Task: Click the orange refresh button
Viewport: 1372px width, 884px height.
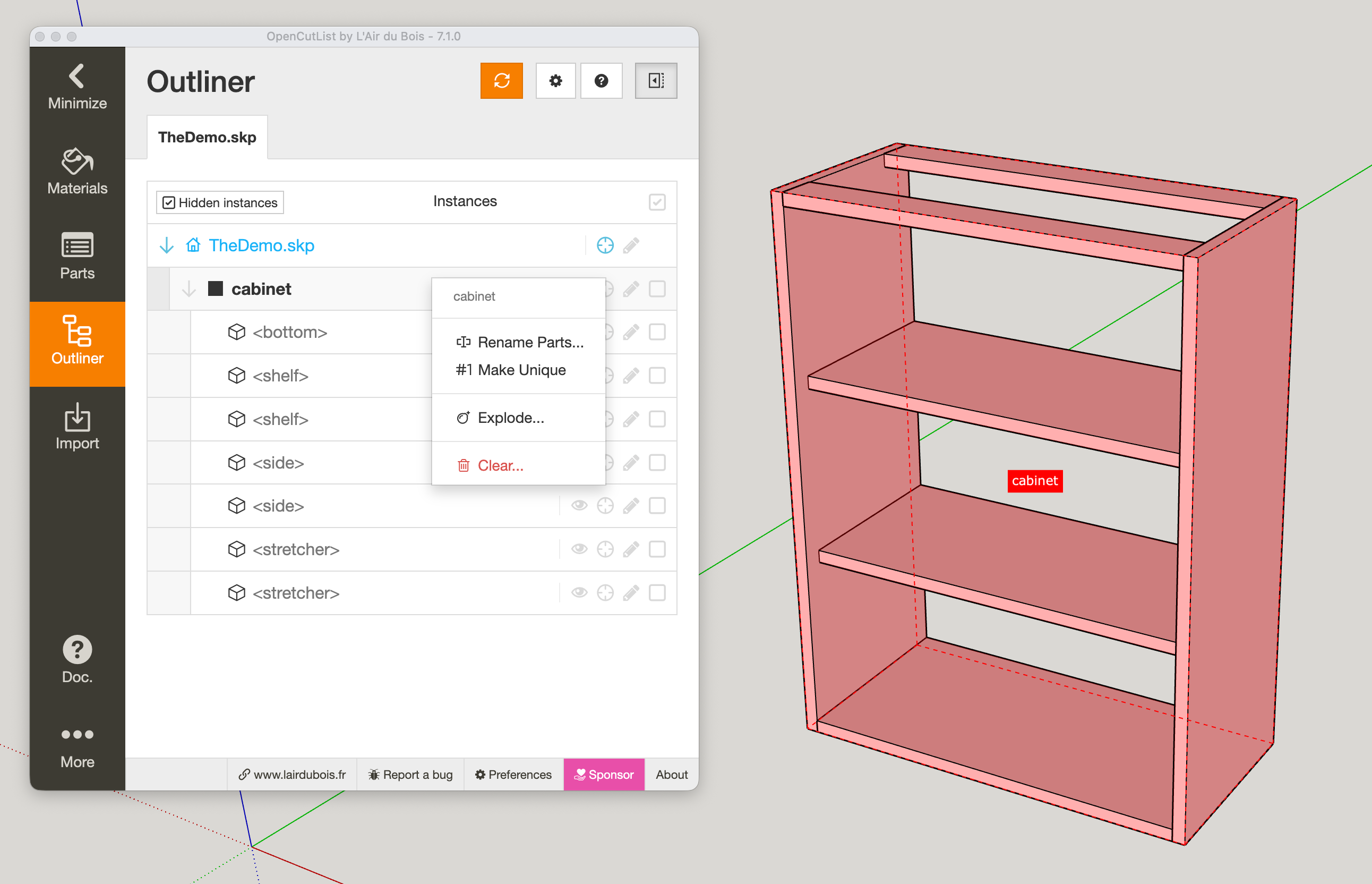Action: tap(501, 80)
